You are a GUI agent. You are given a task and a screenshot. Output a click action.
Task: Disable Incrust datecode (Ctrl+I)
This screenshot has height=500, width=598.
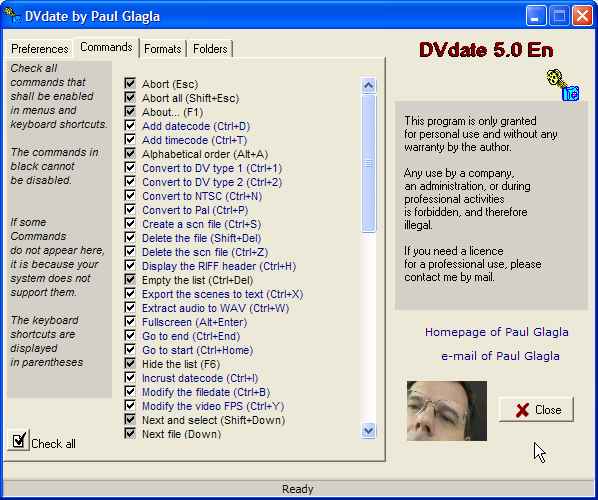(130, 377)
